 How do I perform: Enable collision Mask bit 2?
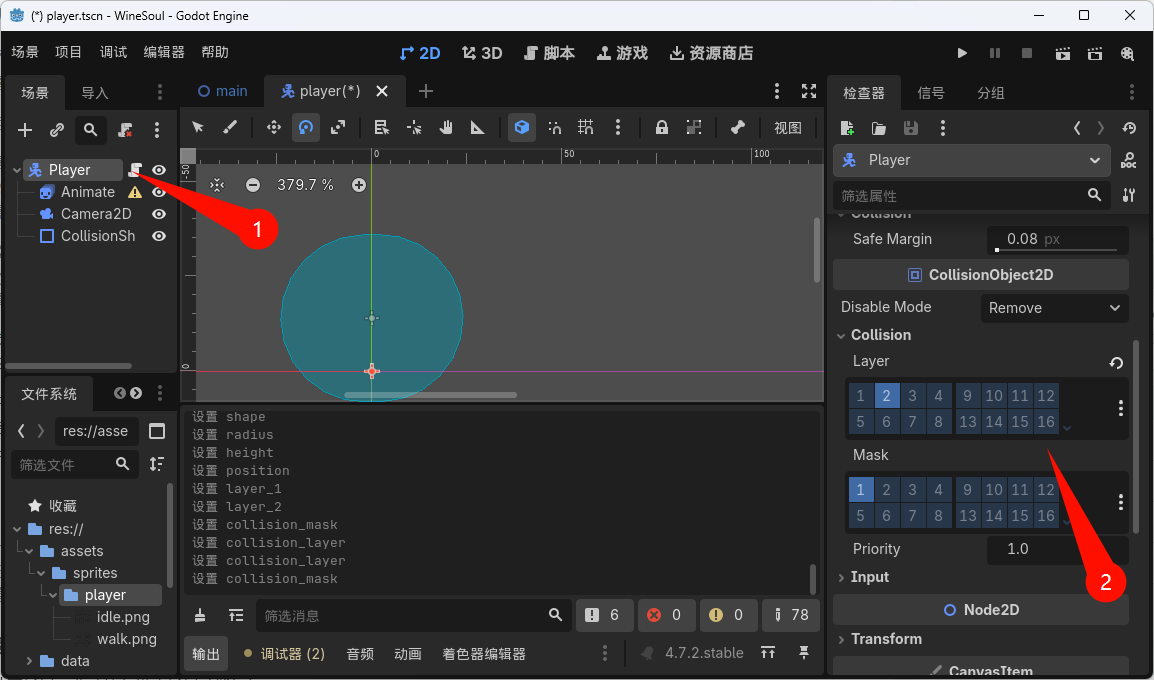(886, 489)
